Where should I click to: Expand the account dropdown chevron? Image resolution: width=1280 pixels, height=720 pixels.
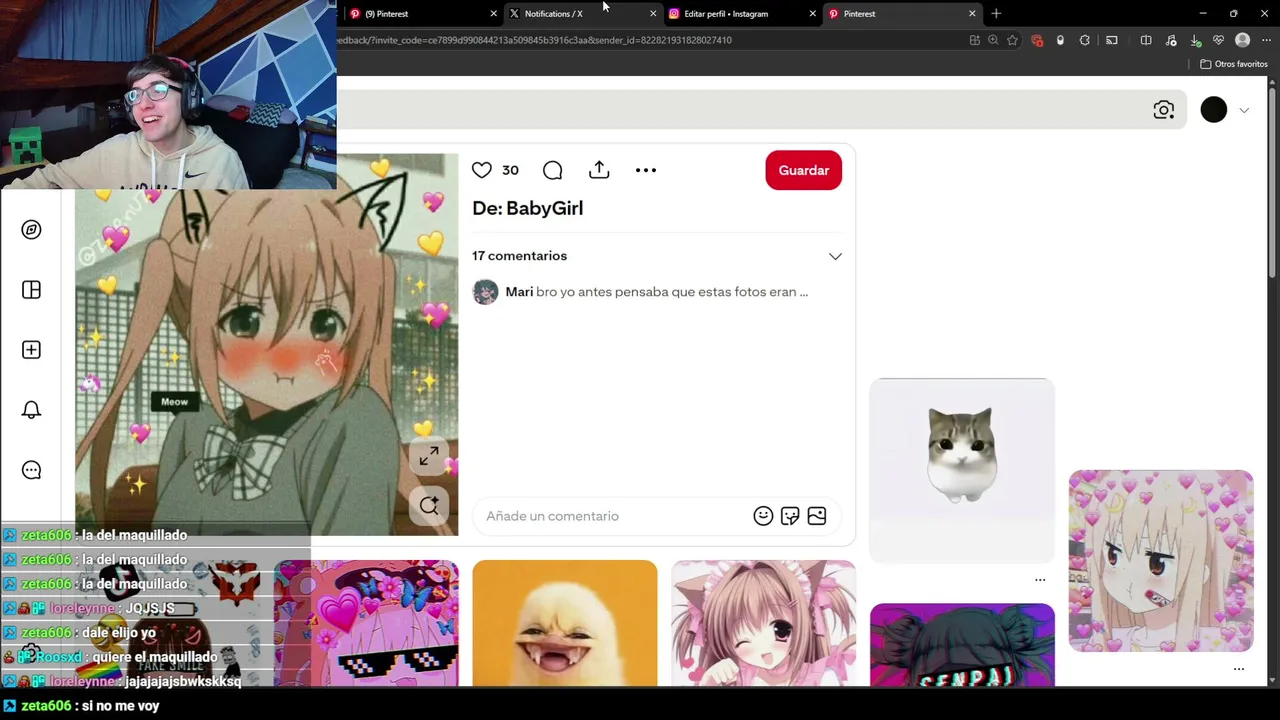tap(1244, 111)
